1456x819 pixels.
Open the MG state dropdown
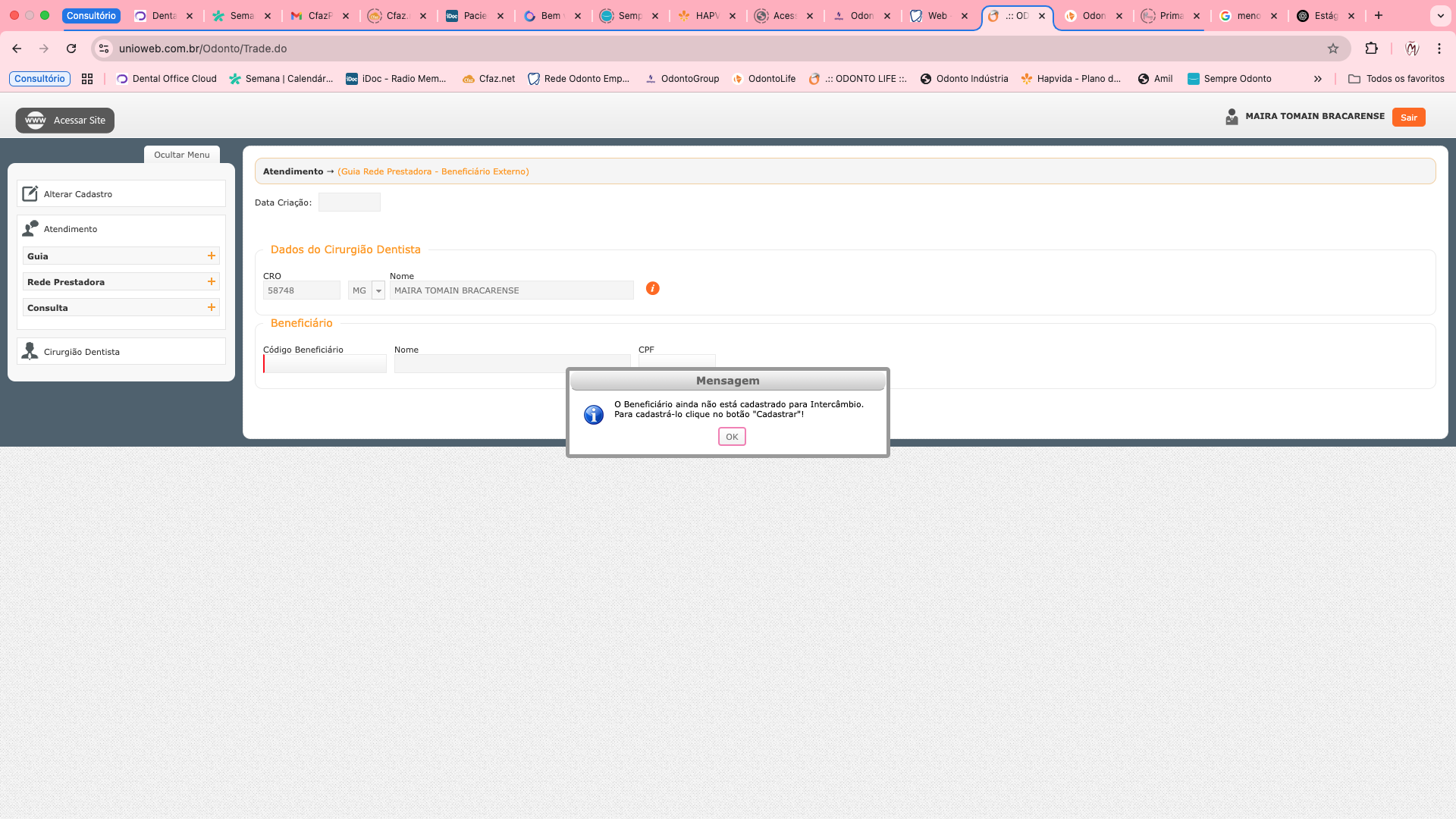pos(378,290)
